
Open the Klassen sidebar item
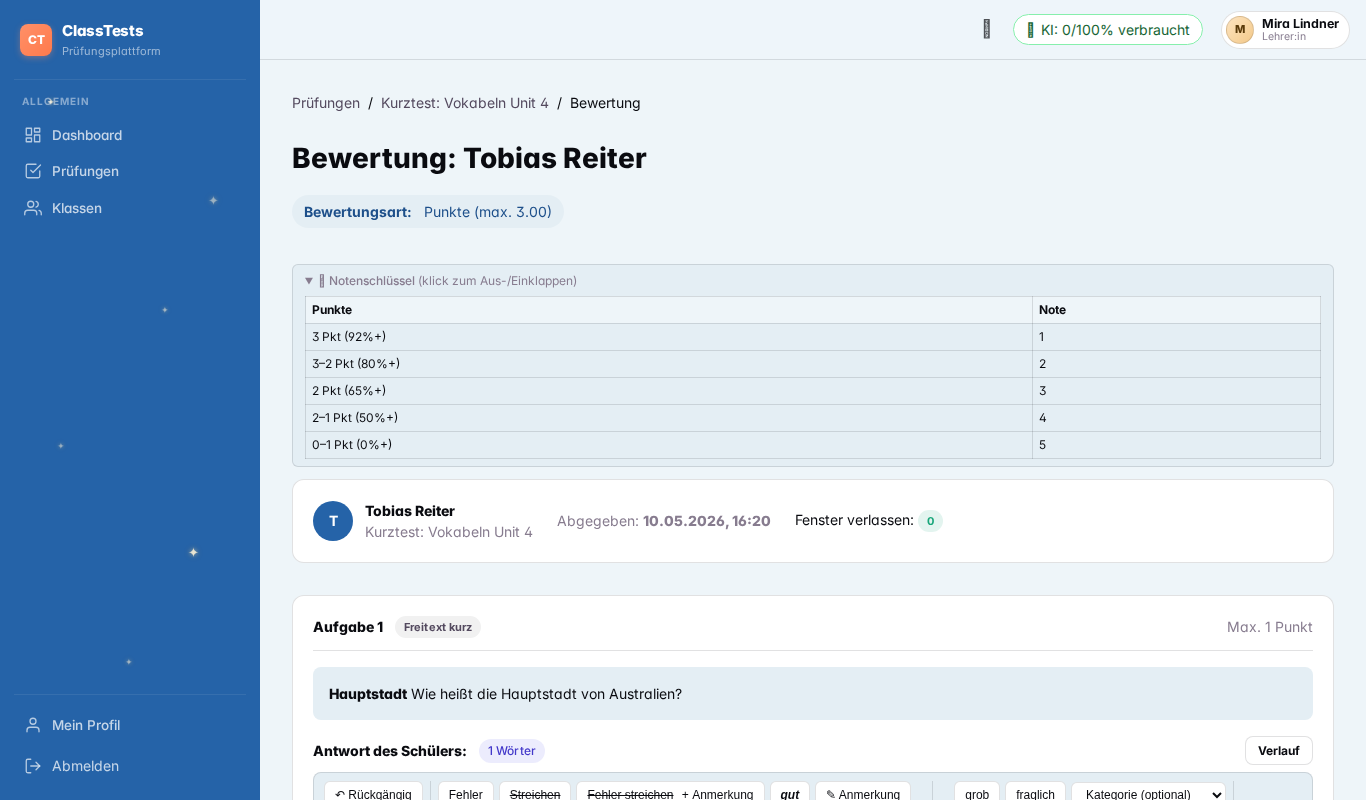click(x=130, y=208)
